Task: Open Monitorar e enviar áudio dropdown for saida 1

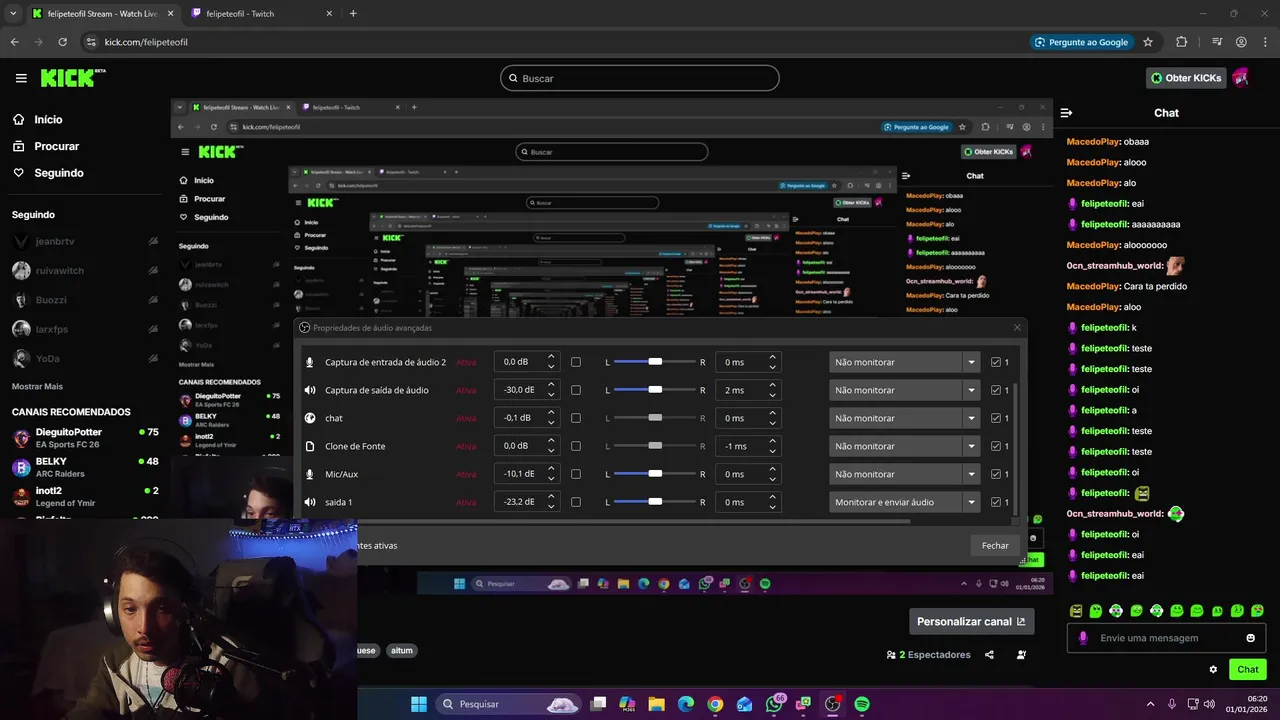Action: (x=904, y=502)
